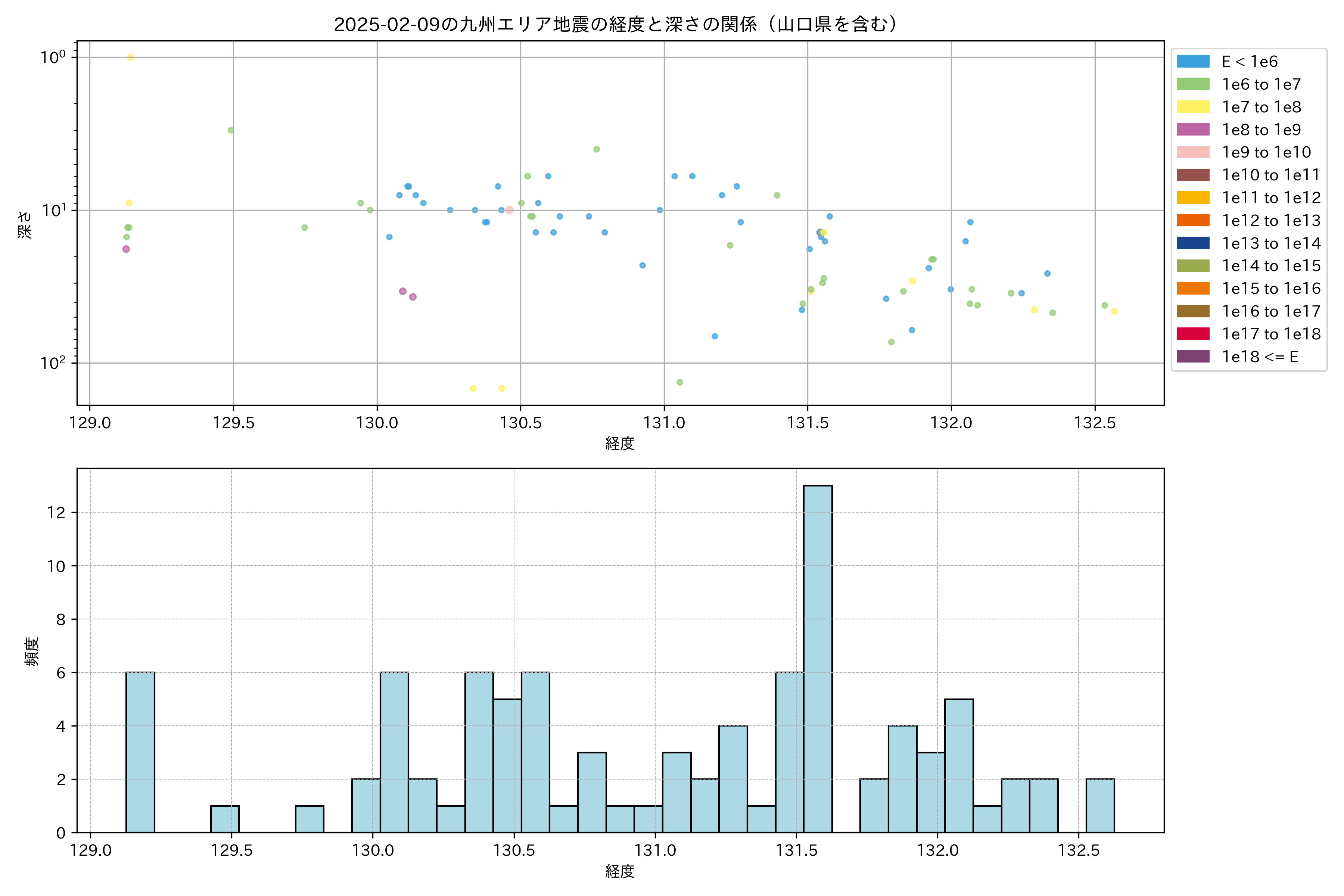1344x896 pixels.
Task: Click the yellow '1e7 to 1e8' legend swatch
Action: [1193, 107]
